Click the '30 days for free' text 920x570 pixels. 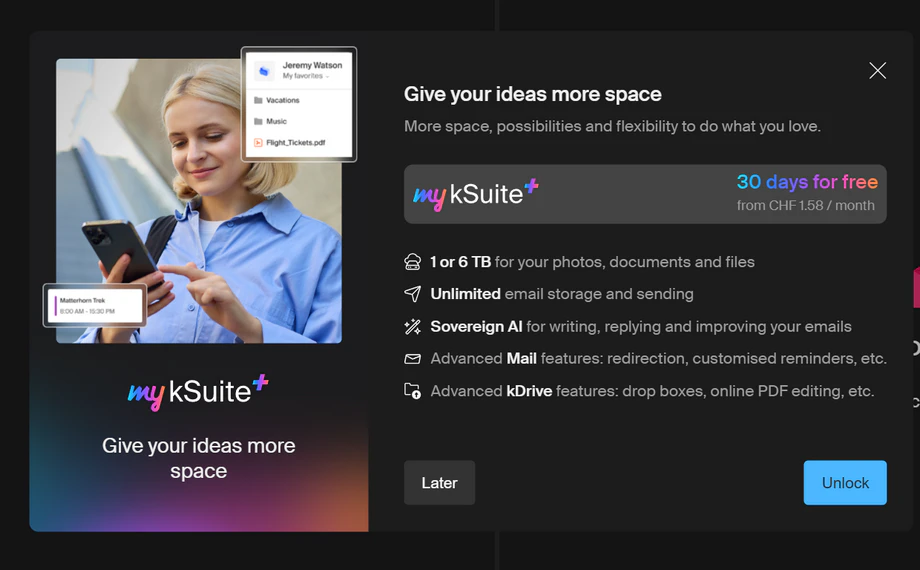point(807,182)
